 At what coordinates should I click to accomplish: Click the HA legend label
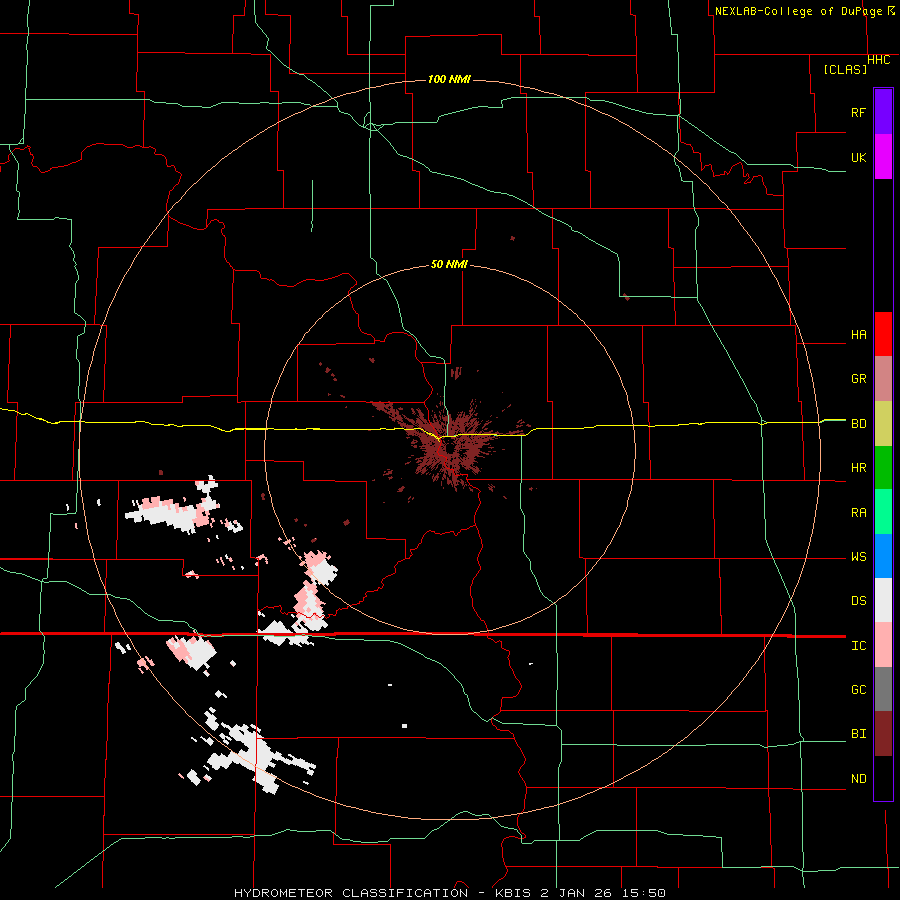tap(859, 335)
